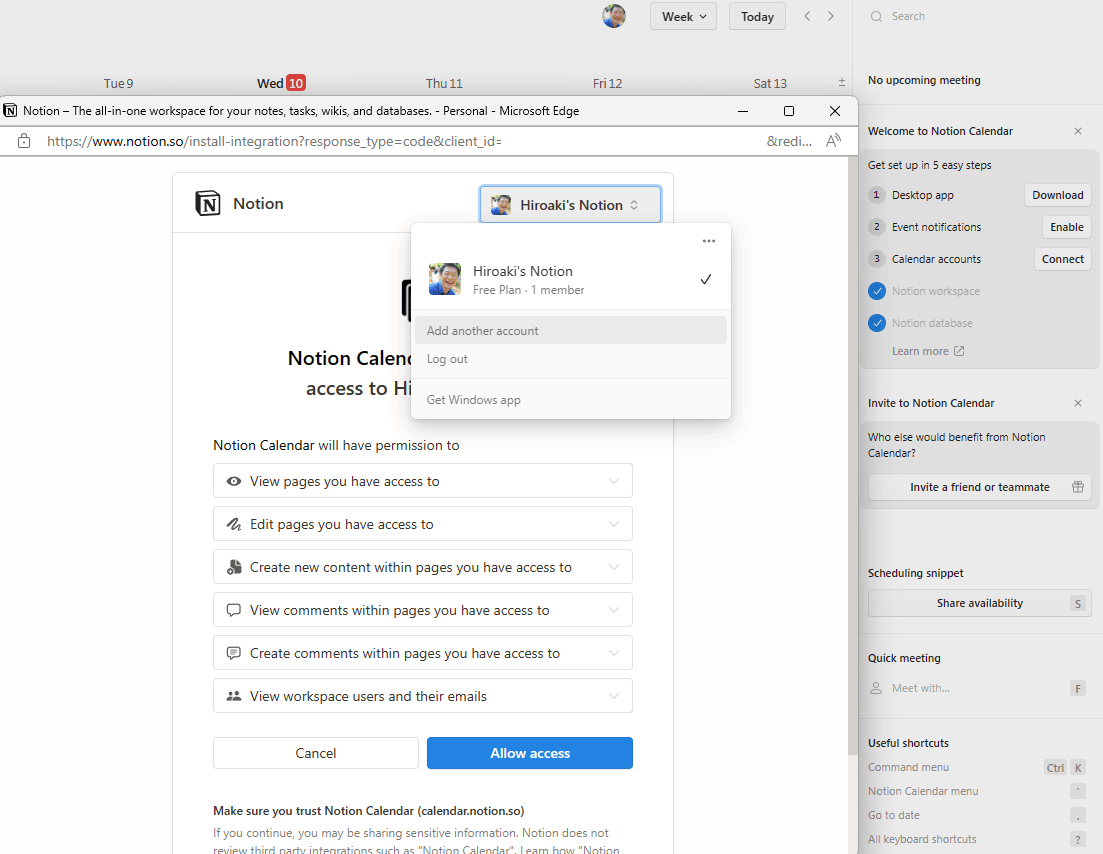This screenshot has width=1103, height=854.
Task: Click Allow access
Action: tap(530, 753)
